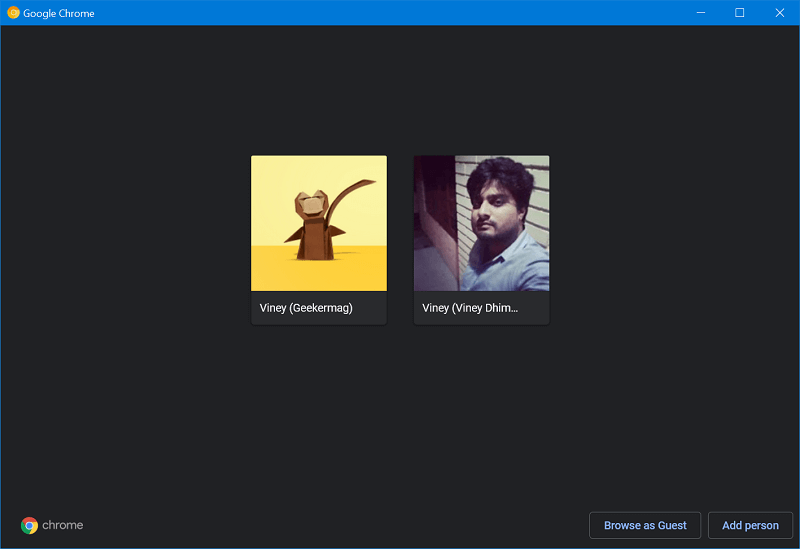The image size is (800, 549).
Task: Click the Viney (Viney Dhim... profile name label
Action: click(x=470, y=308)
